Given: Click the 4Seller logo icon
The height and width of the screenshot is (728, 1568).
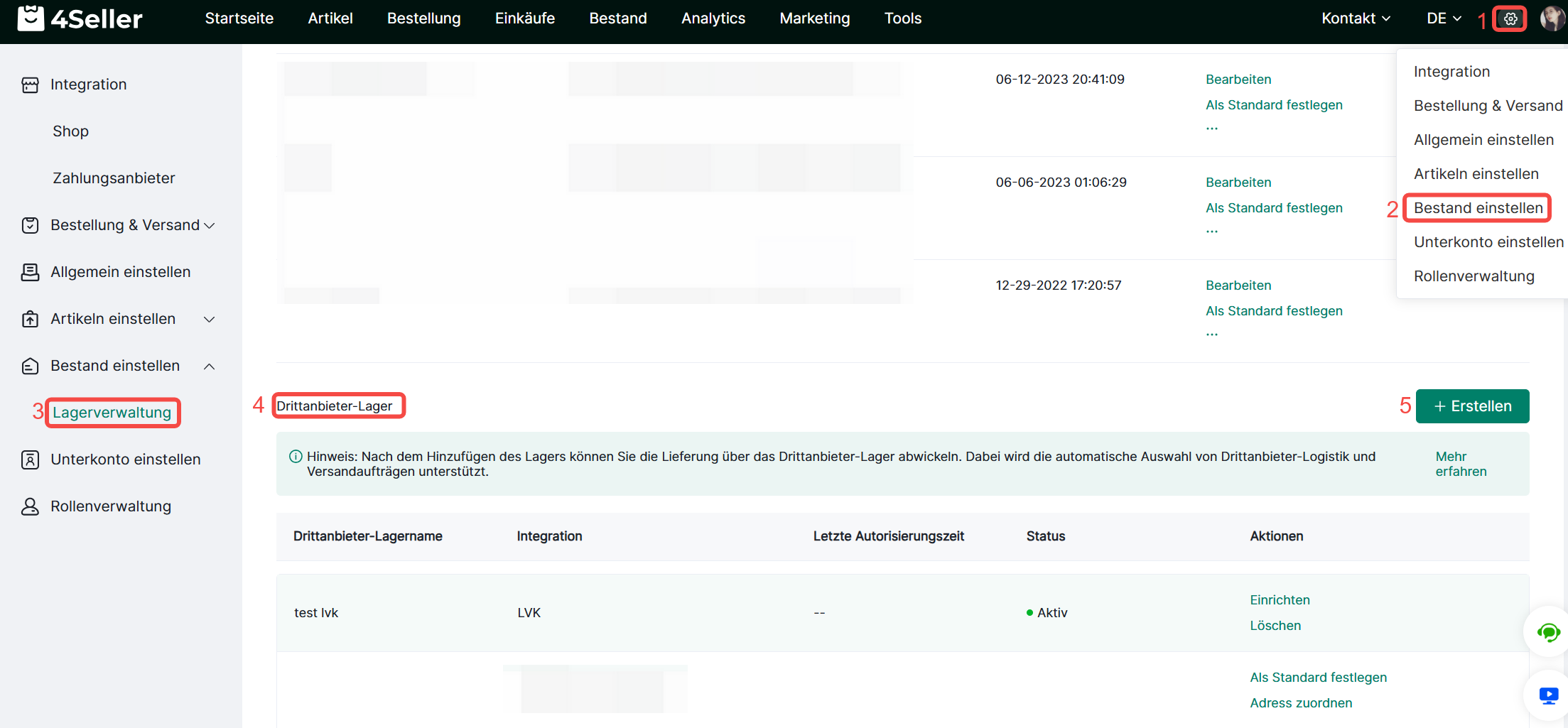Looking at the screenshot, I should point(31,18).
